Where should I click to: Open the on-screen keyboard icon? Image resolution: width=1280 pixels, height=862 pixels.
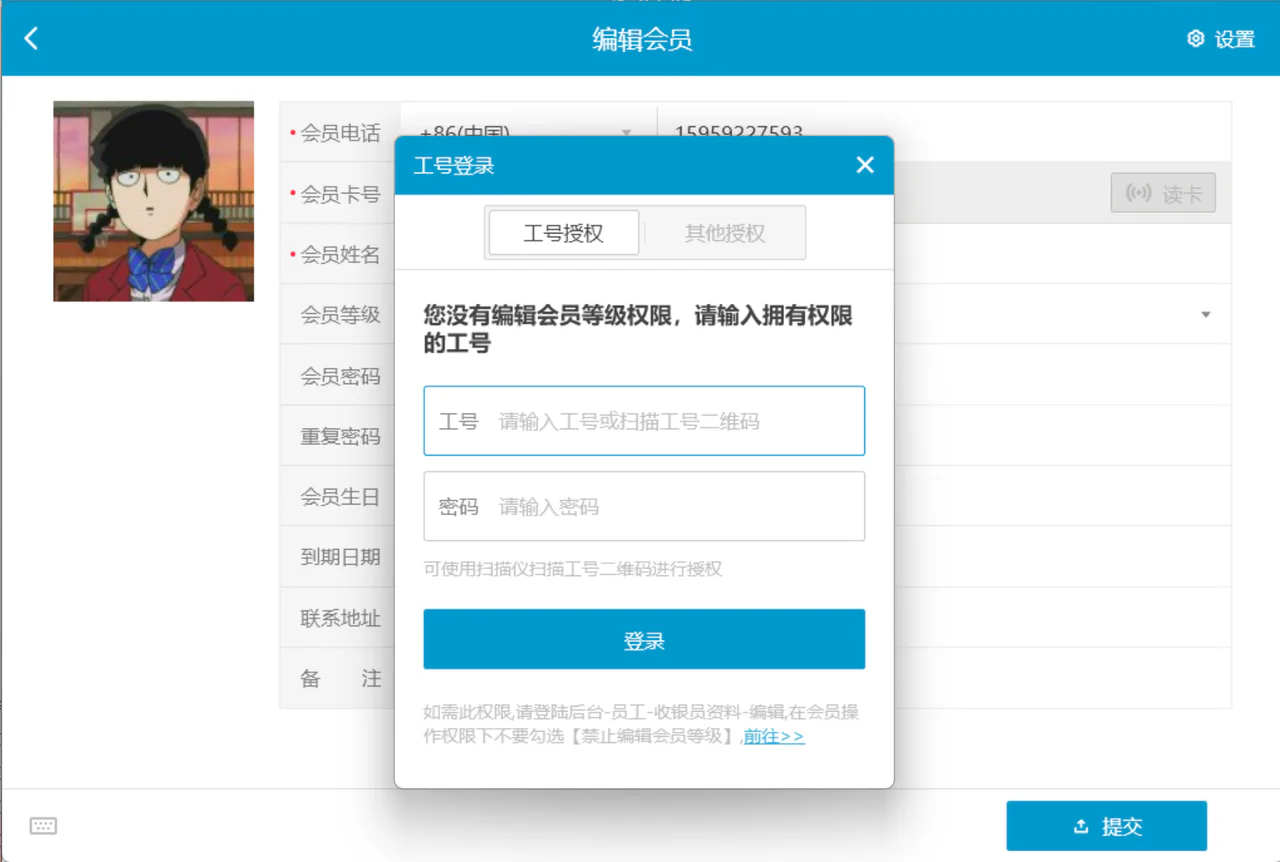pos(43,826)
